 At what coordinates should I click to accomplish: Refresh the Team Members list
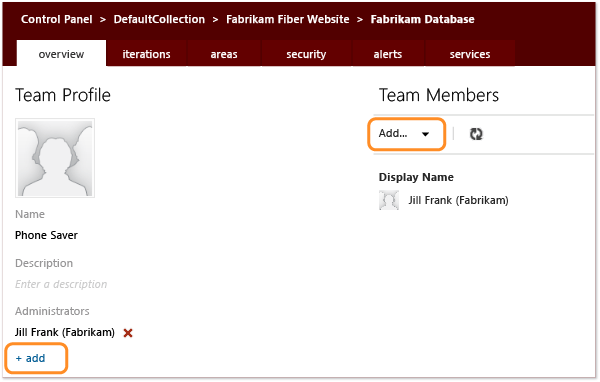[476, 134]
